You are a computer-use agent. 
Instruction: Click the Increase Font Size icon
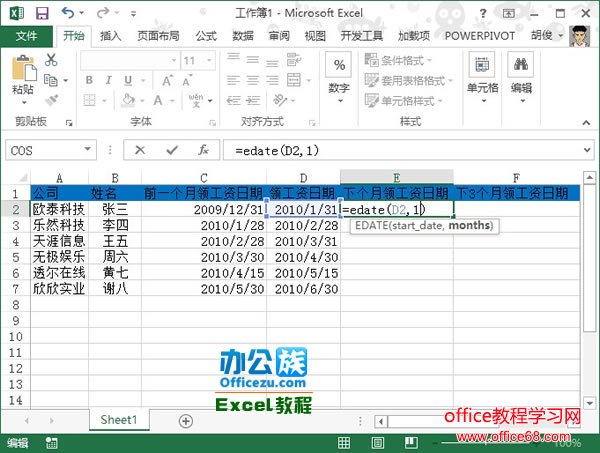(168, 80)
